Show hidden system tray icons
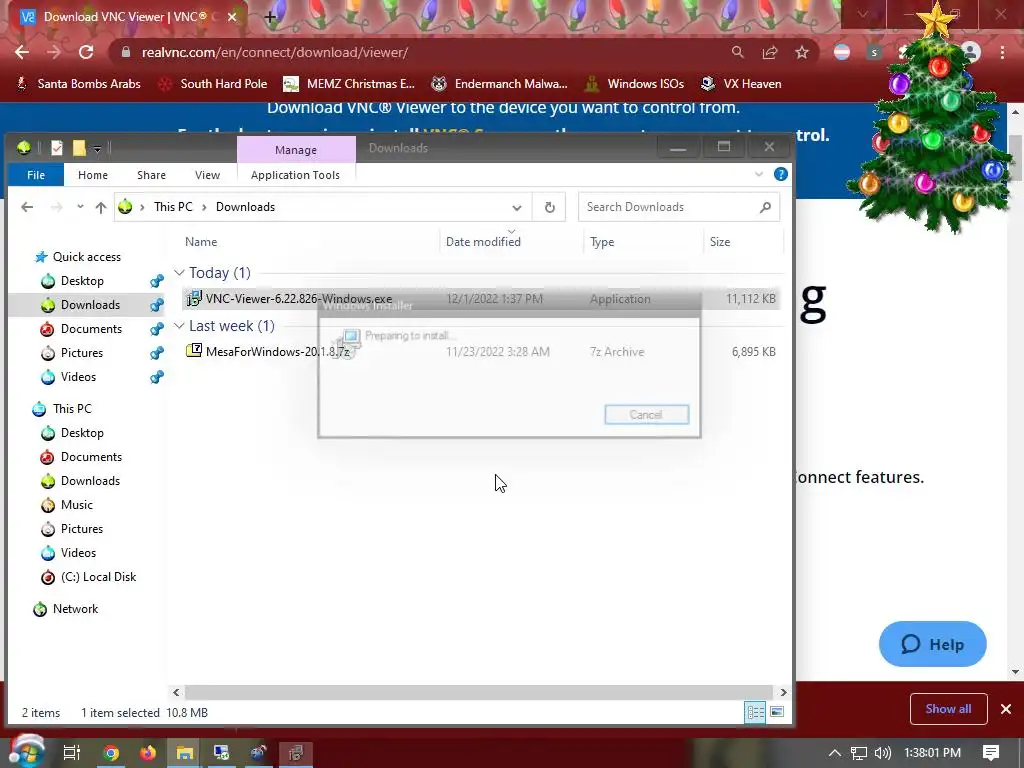 [x=835, y=753]
